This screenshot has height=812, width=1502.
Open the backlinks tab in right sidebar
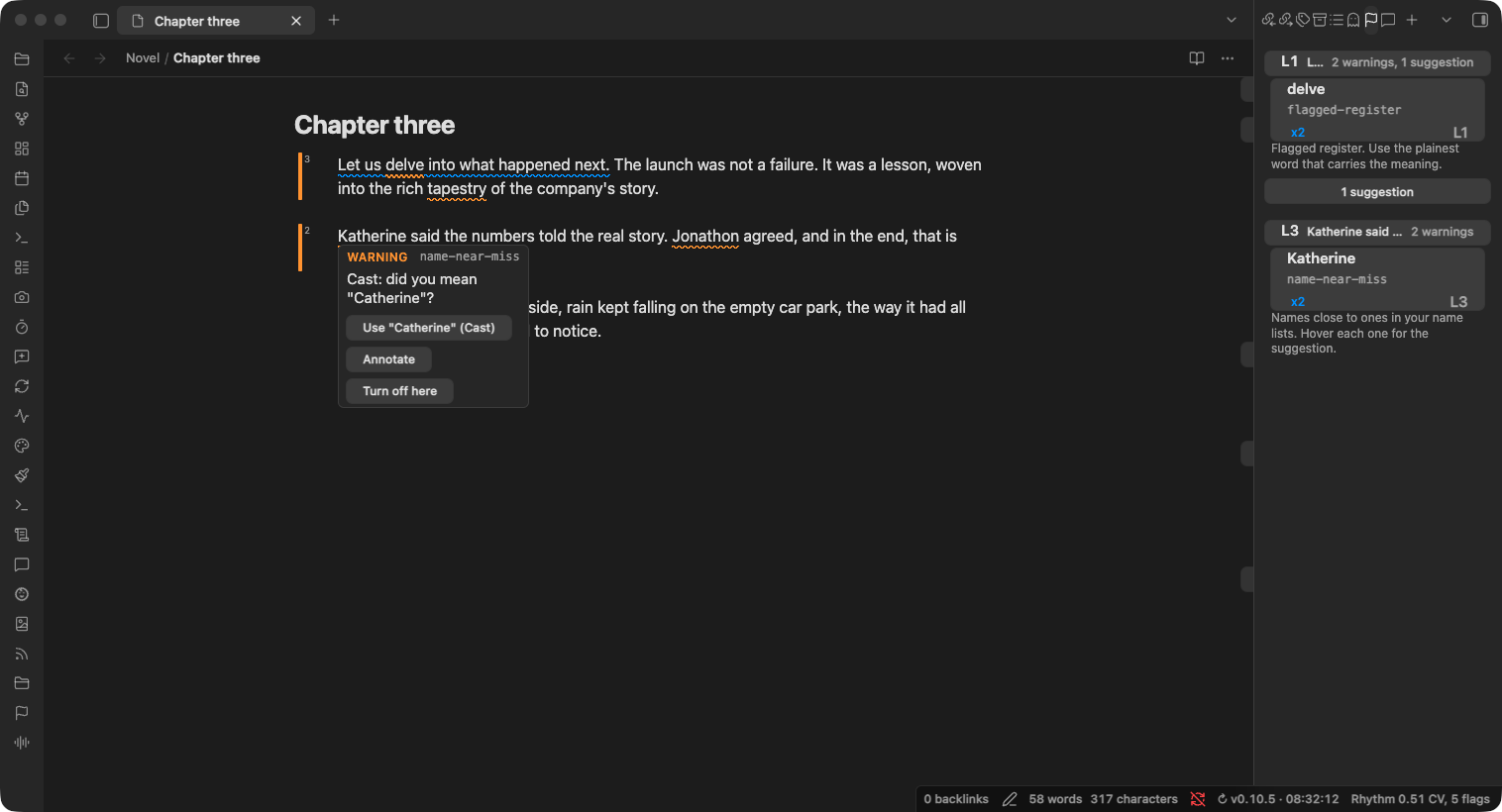(1268, 20)
